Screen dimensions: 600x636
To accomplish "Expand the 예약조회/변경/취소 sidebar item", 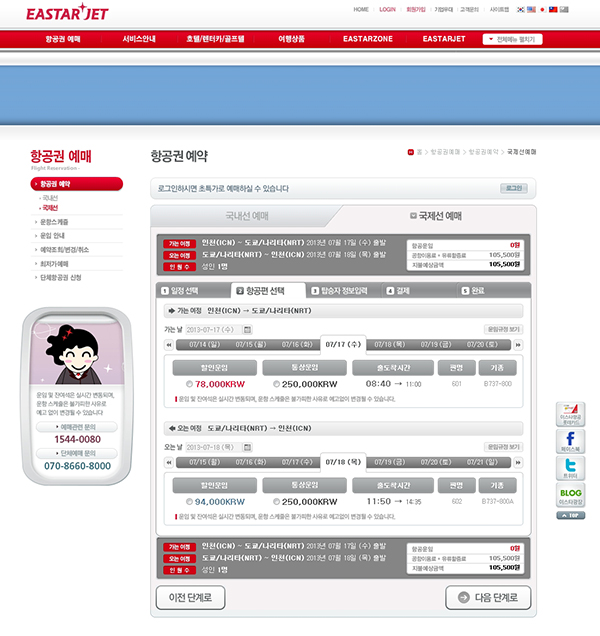I will (x=64, y=249).
